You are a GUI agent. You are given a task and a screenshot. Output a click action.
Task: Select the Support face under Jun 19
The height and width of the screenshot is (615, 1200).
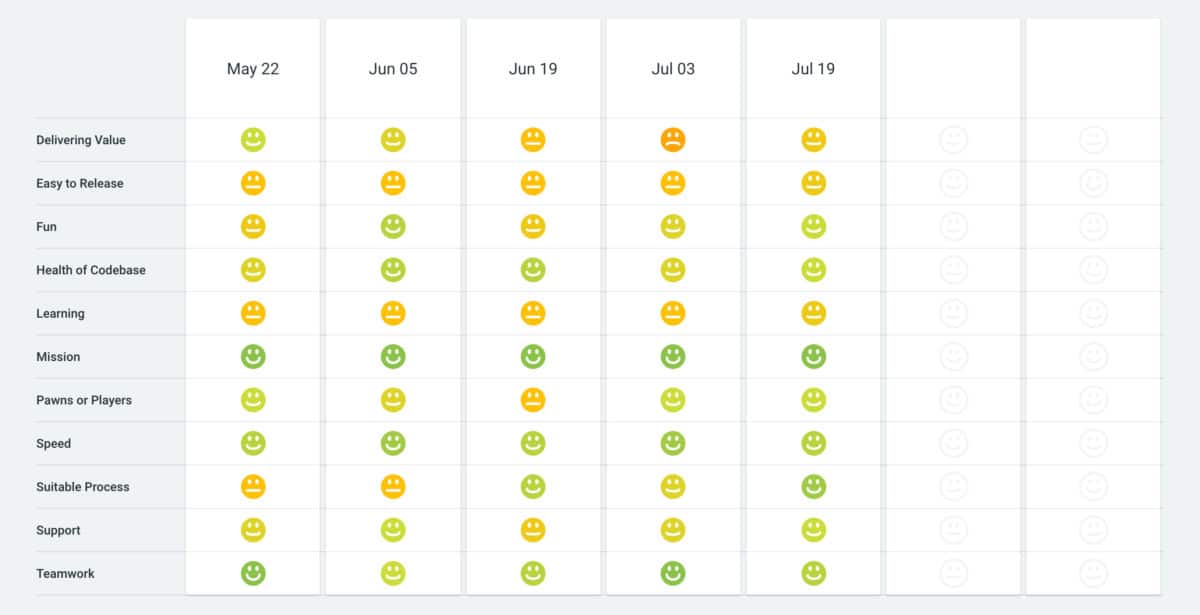click(x=533, y=530)
